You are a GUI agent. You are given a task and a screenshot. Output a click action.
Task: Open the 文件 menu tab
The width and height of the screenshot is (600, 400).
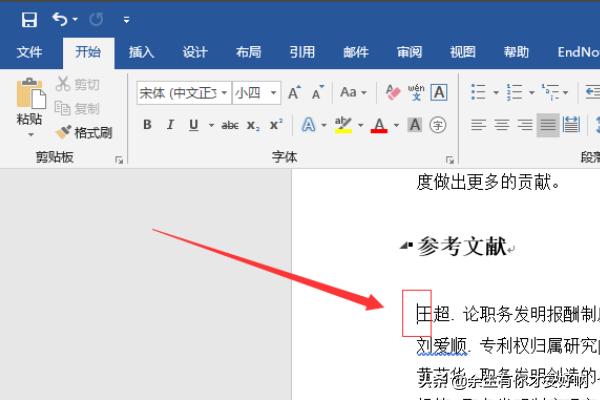click(29, 52)
